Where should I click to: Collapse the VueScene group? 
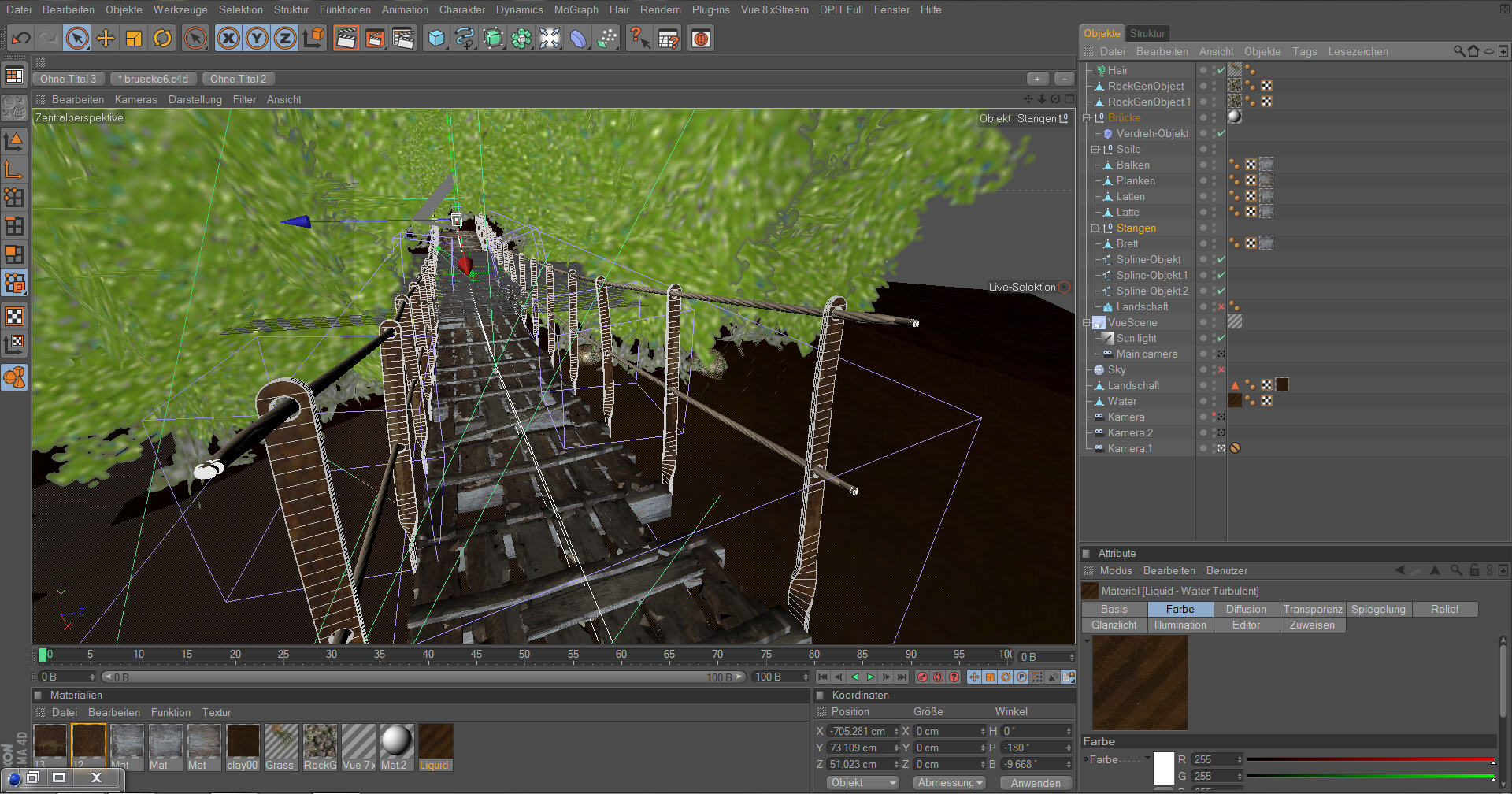pyautogui.click(x=1087, y=323)
